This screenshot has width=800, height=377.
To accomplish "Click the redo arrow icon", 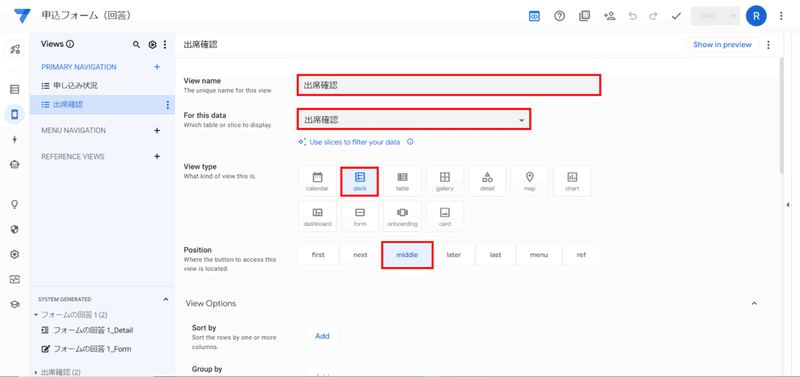I will point(653,16).
